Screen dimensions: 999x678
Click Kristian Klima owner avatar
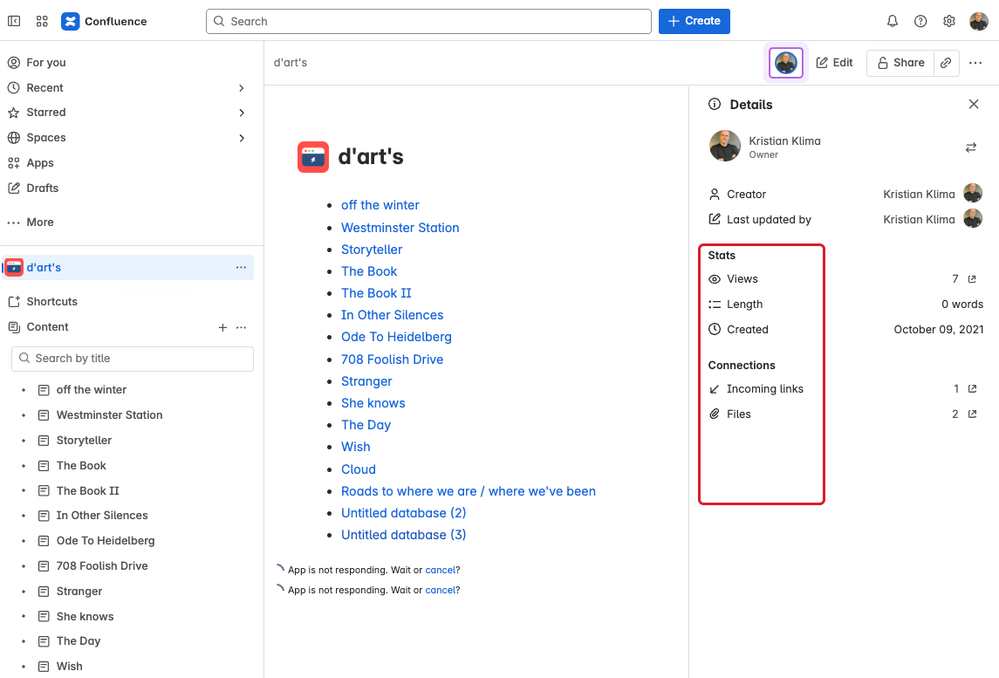[x=725, y=146]
